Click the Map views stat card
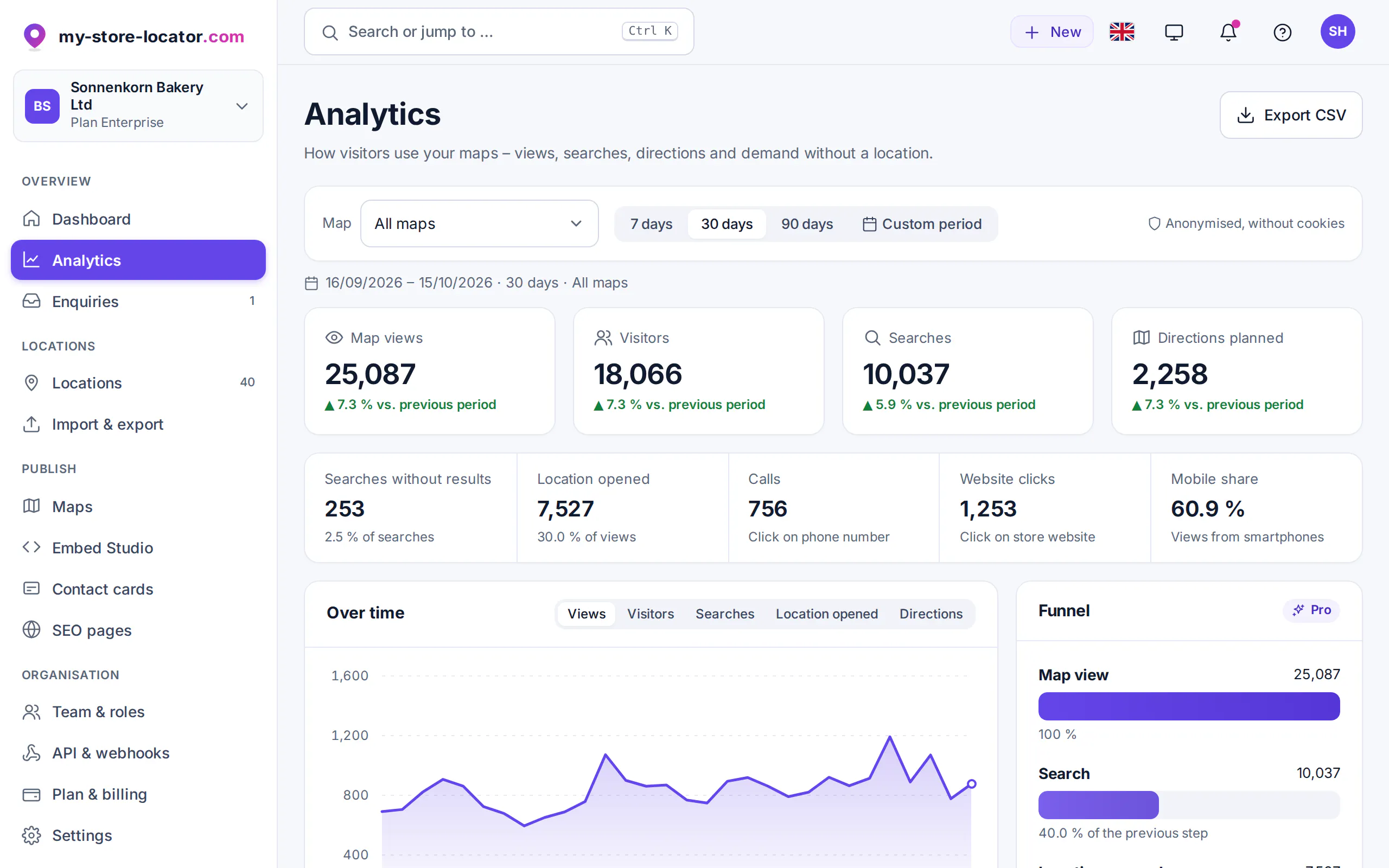 [x=429, y=371]
